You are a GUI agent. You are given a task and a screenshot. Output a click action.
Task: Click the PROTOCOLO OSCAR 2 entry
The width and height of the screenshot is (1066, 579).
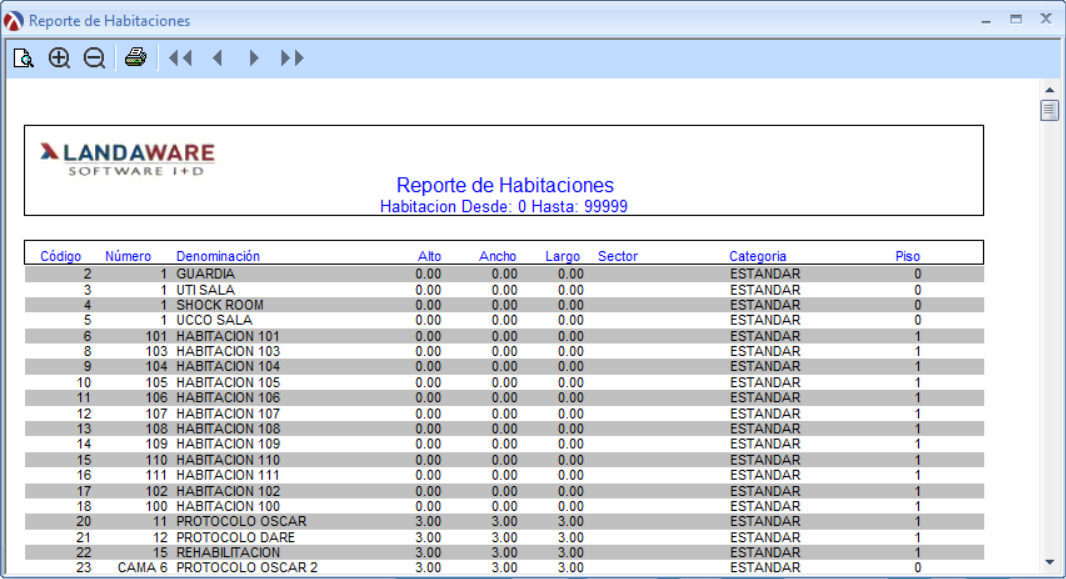pos(247,567)
